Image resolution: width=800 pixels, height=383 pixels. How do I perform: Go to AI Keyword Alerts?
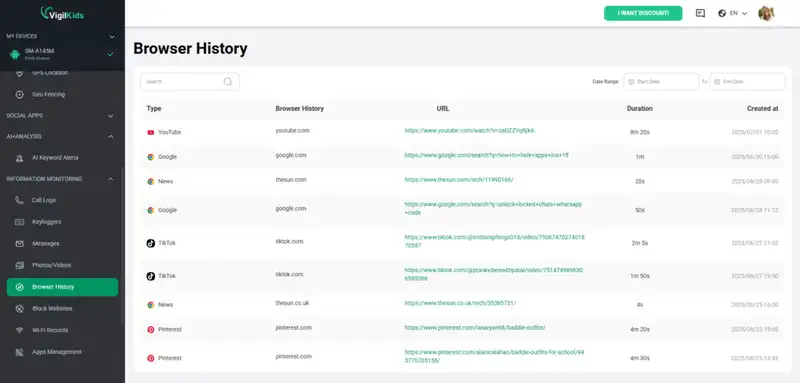pyautogui.click(x=55, y=158)
